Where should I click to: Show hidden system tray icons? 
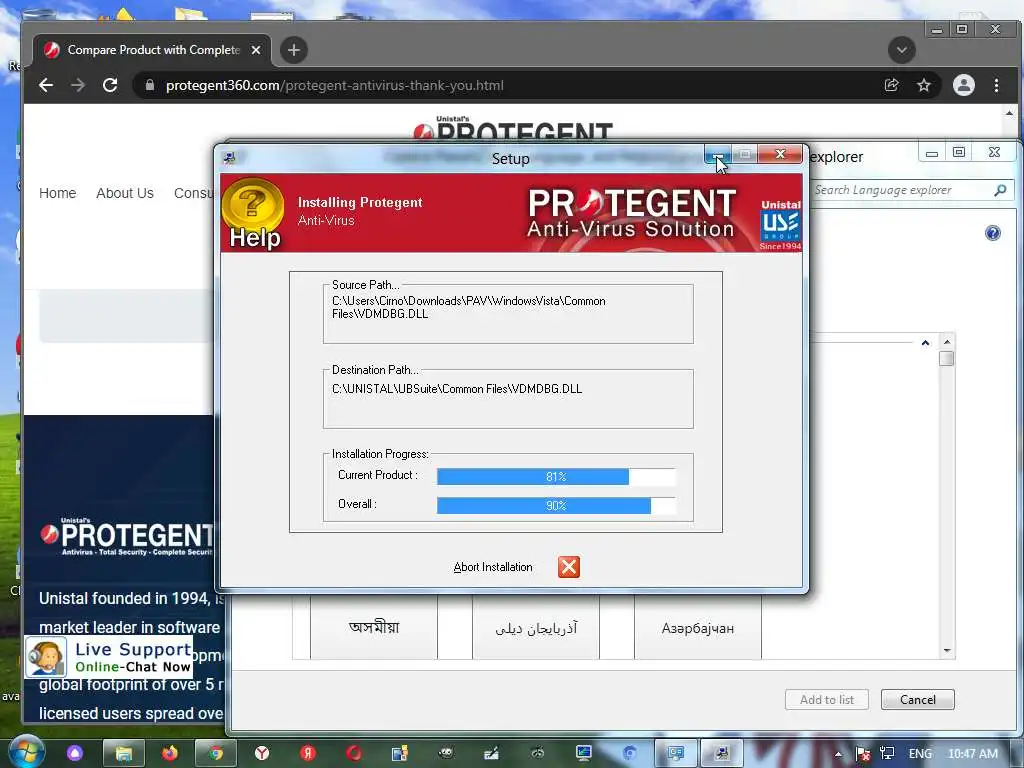(x=838, y=754)
